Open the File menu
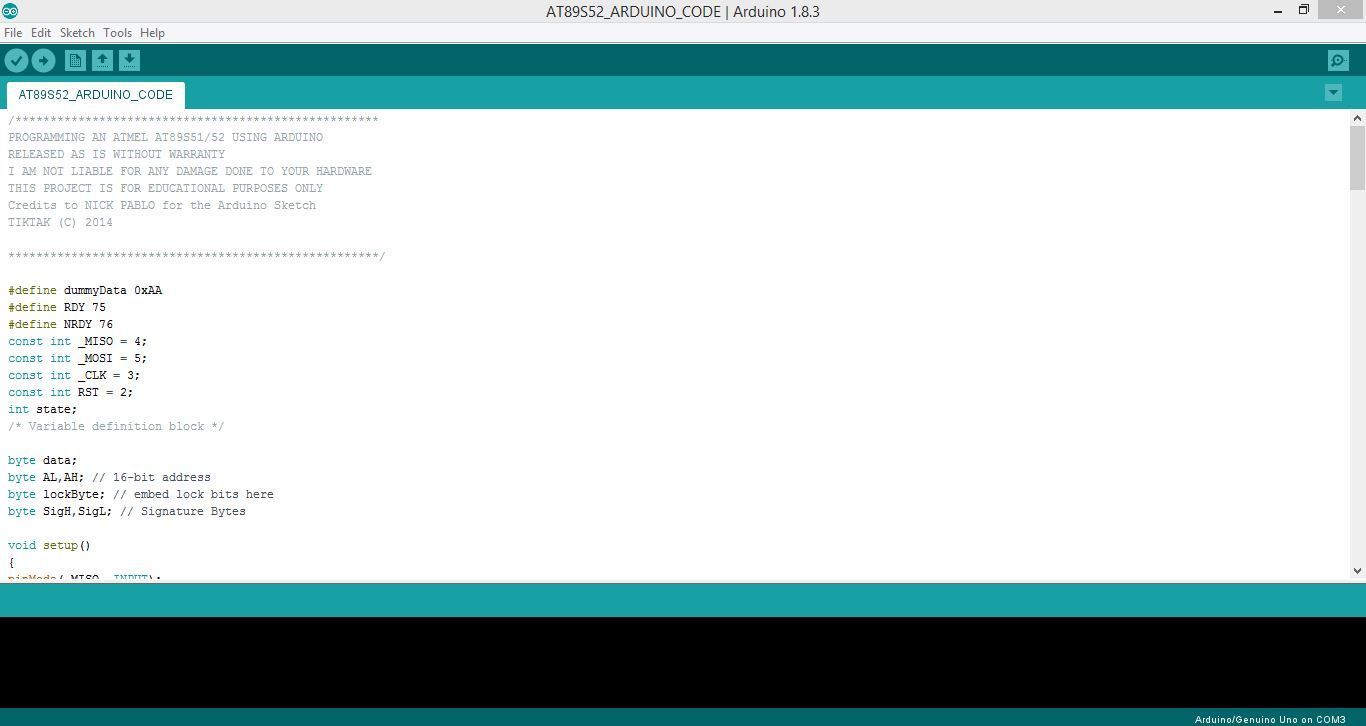 (x=13, y=32)
